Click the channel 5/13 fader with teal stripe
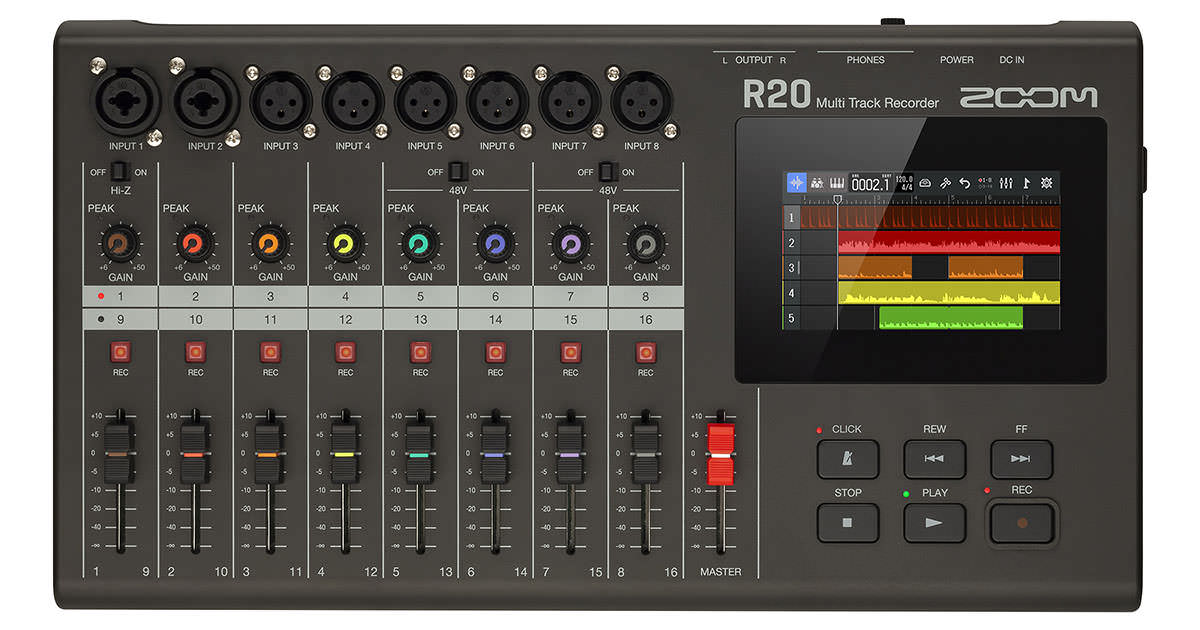The height and width of the screenshot is (630, 1200). coord(420,455)
